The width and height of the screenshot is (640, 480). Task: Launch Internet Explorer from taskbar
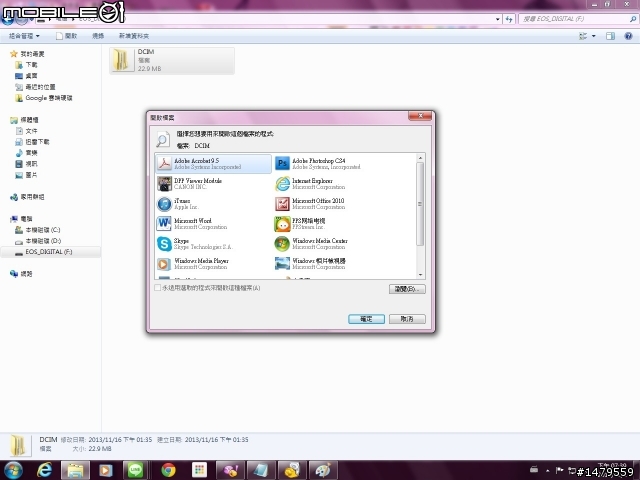coord(44,471)
